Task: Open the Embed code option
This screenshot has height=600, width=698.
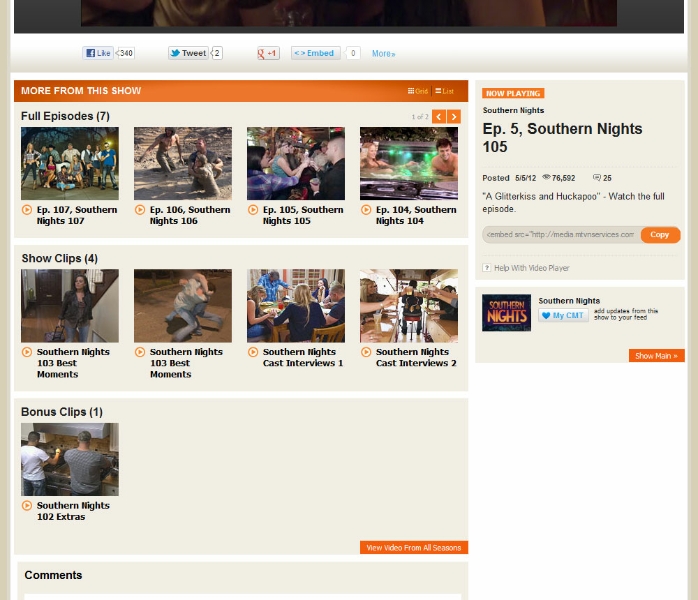Action: [x=315, y=53]
